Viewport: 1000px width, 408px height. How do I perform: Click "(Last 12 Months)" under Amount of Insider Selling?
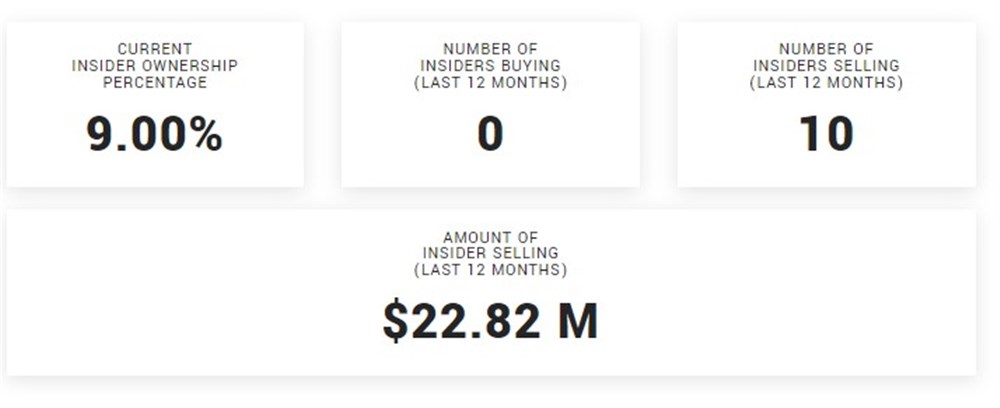point(490,271)
